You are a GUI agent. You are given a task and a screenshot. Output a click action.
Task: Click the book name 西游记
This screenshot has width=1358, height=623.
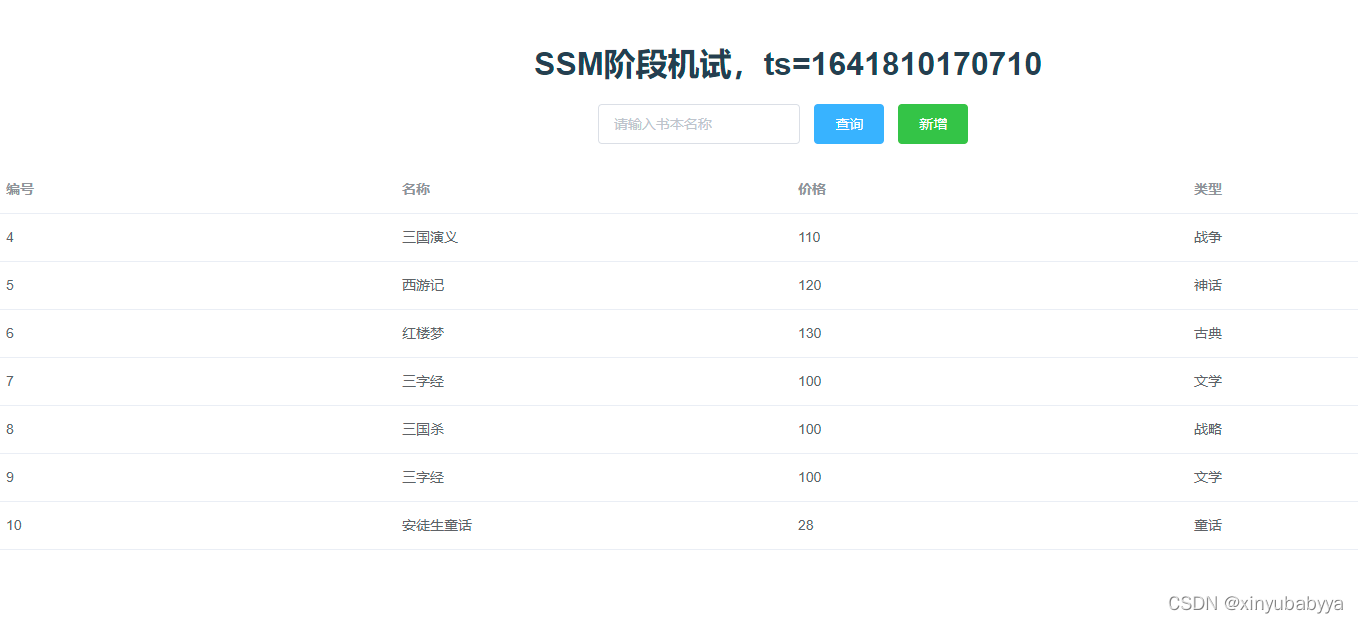pyautogui.click(x=423, y=285)
